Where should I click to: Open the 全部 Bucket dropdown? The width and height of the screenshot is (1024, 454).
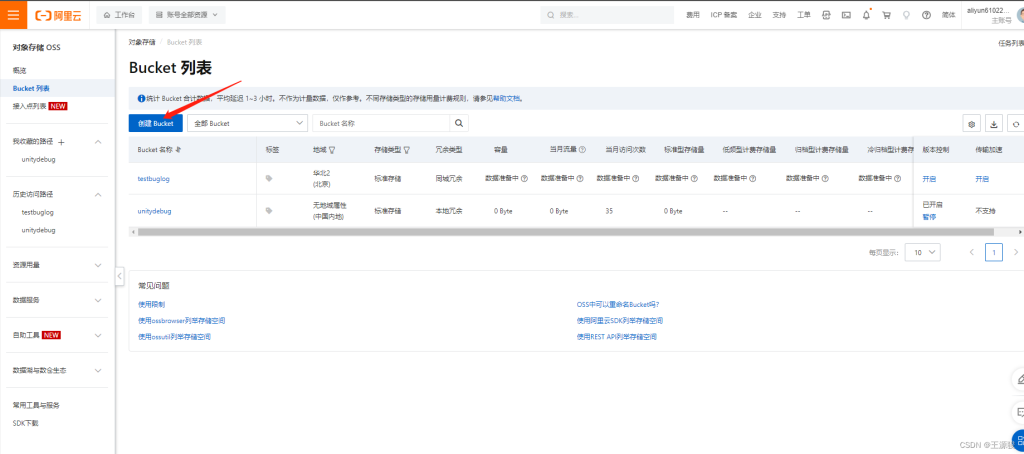[x=248, y=123]
